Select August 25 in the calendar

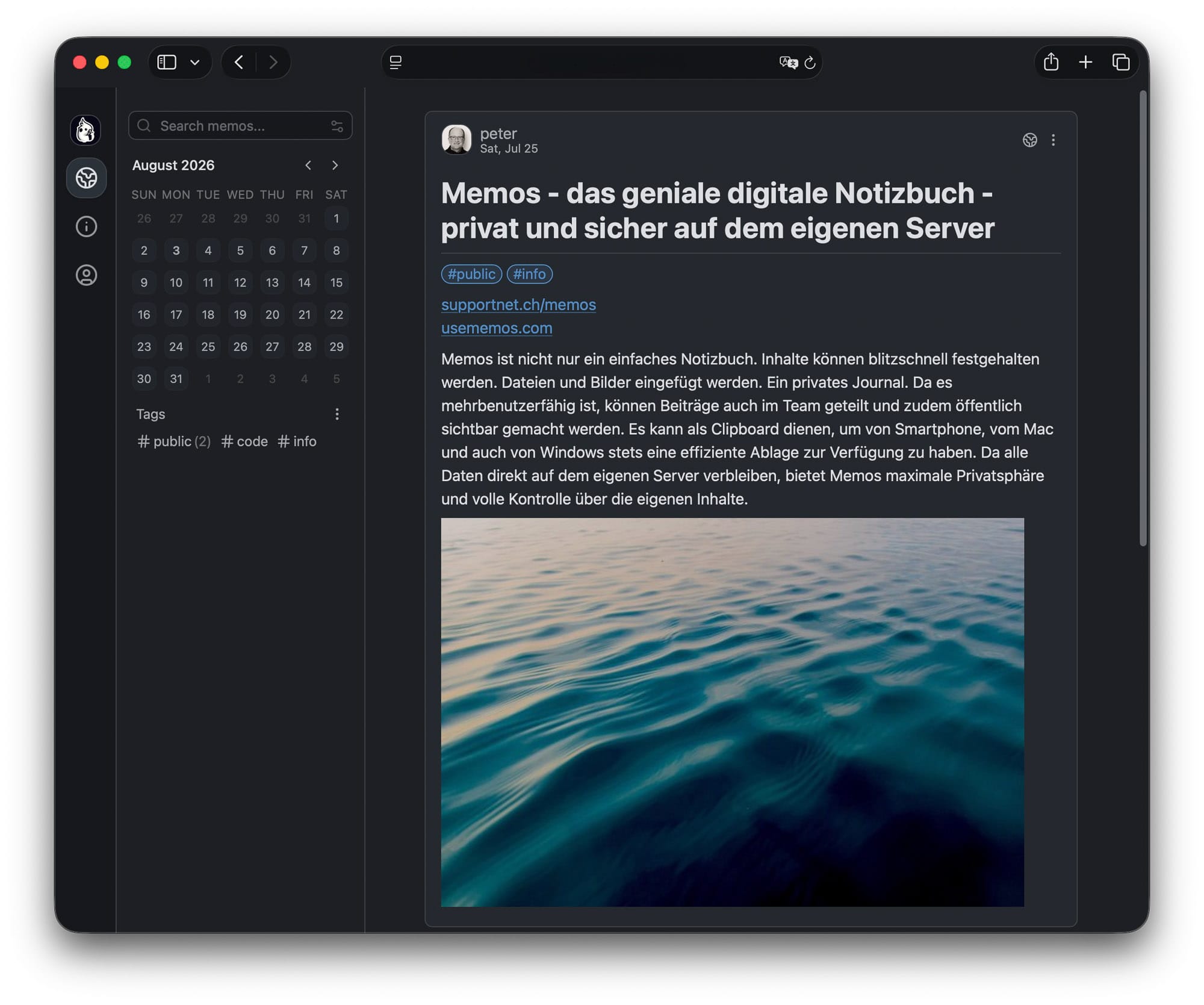[208, 347]
